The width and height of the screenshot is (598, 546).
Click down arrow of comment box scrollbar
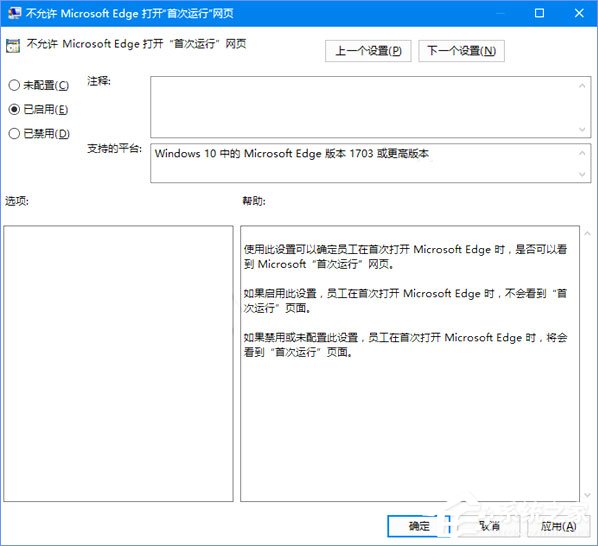(x=582, y=129)
